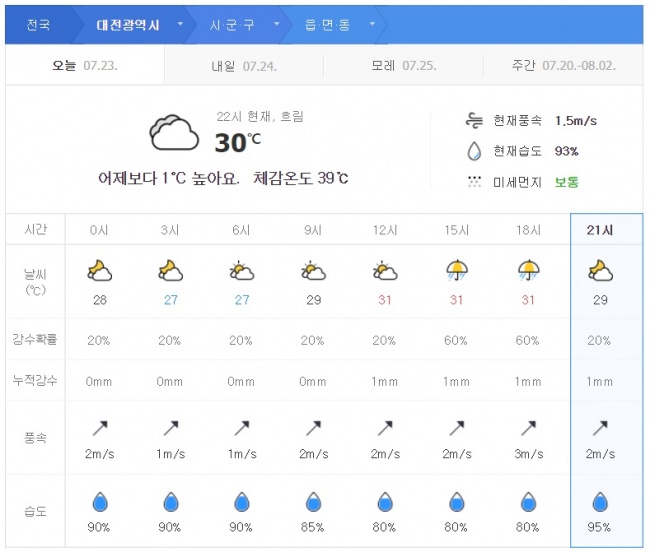This screenshot has height=552, width=650.
Task: Click the 체감온도 39℃ text
Action: click(301, 178)
